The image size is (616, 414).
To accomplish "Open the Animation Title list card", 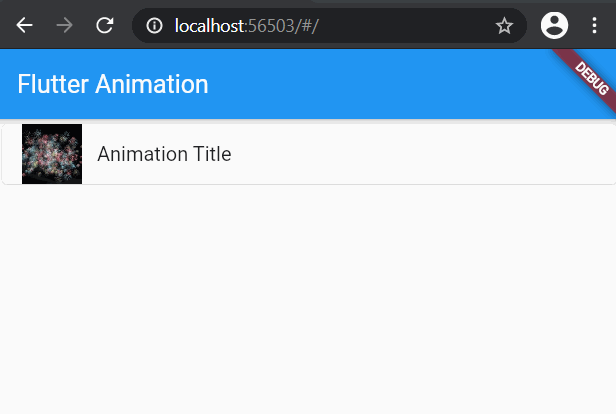I will pyautogui.click(x=309, y=154).
